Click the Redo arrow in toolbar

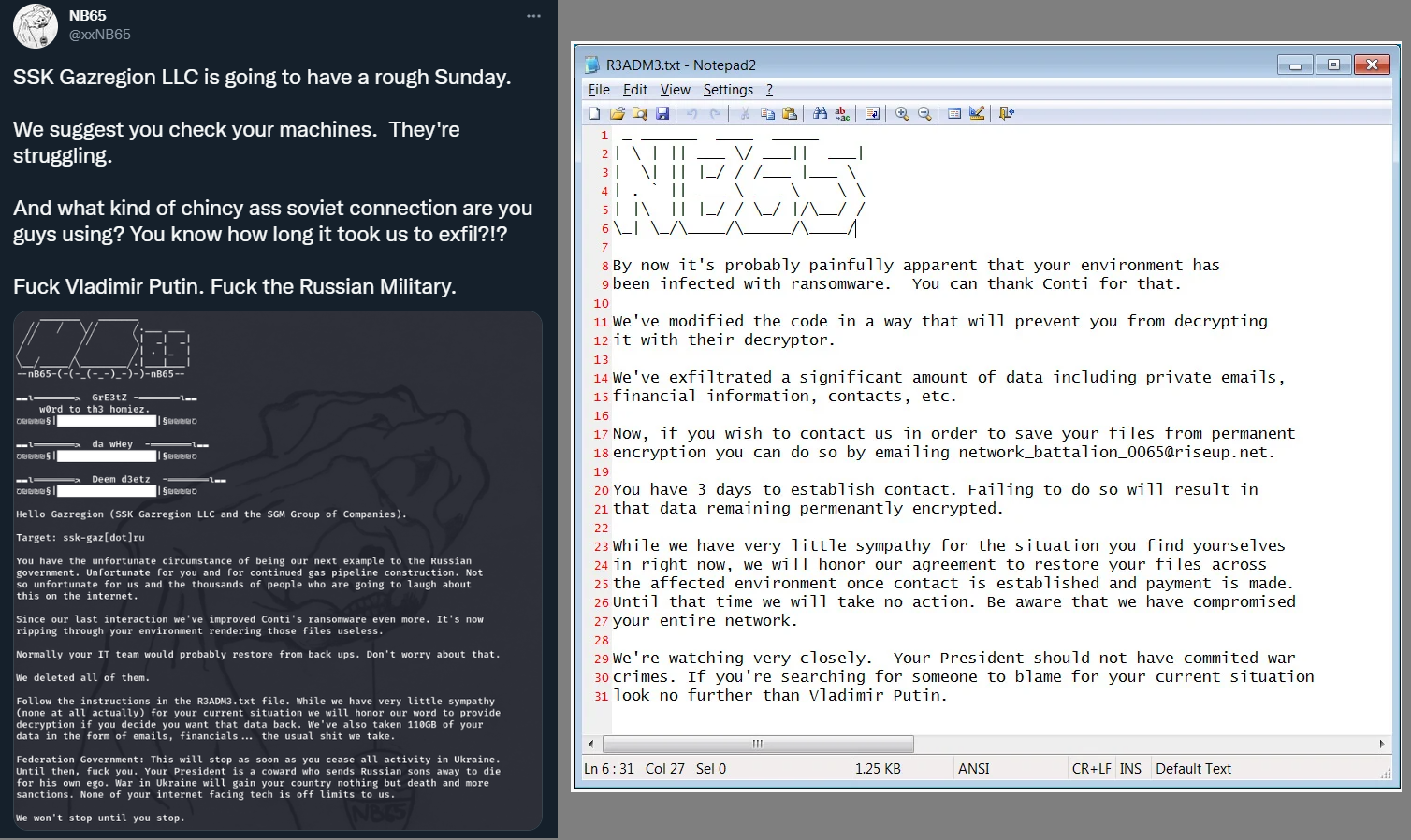coord(715,113)
